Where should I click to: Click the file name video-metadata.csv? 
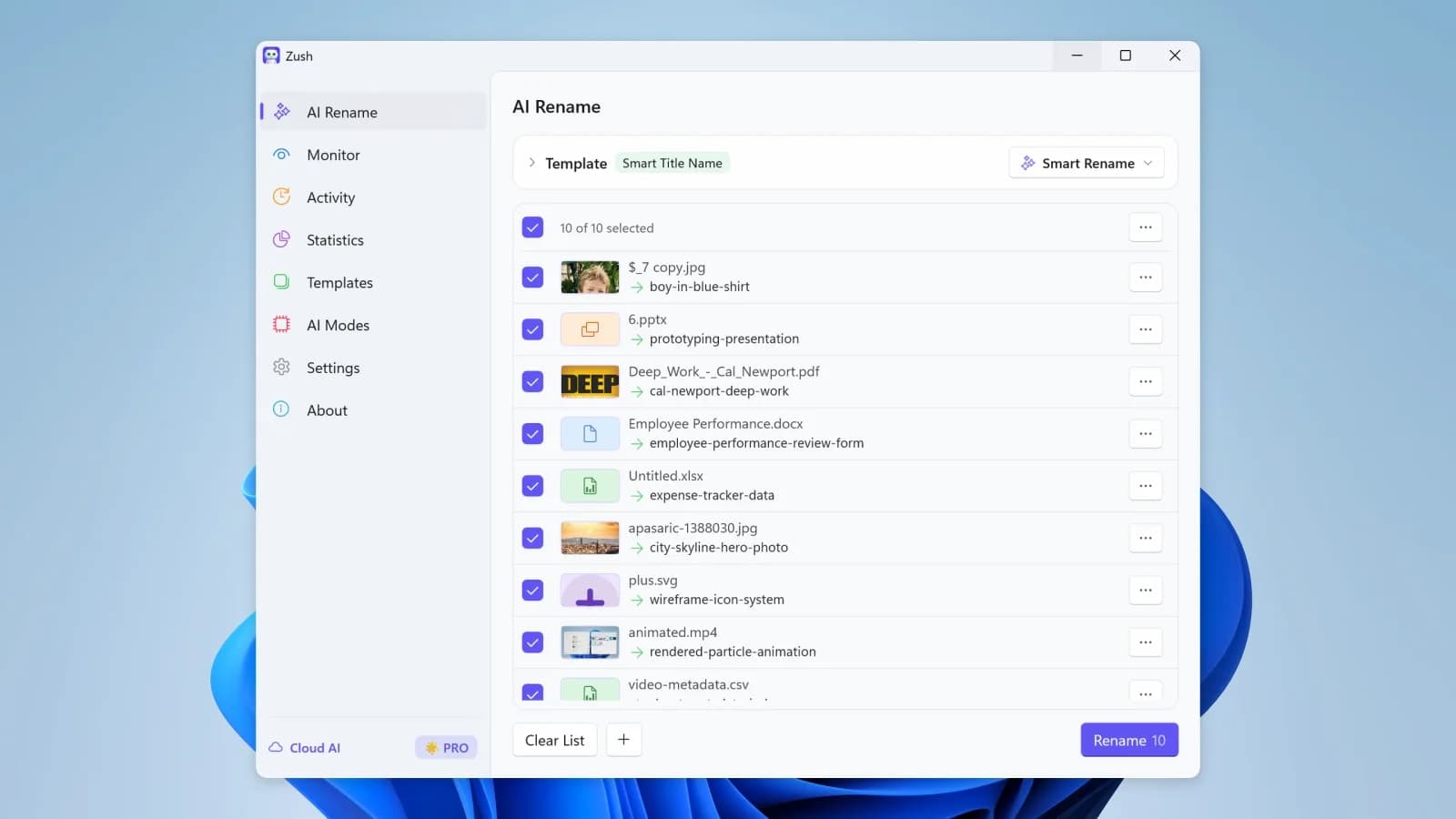689,684
